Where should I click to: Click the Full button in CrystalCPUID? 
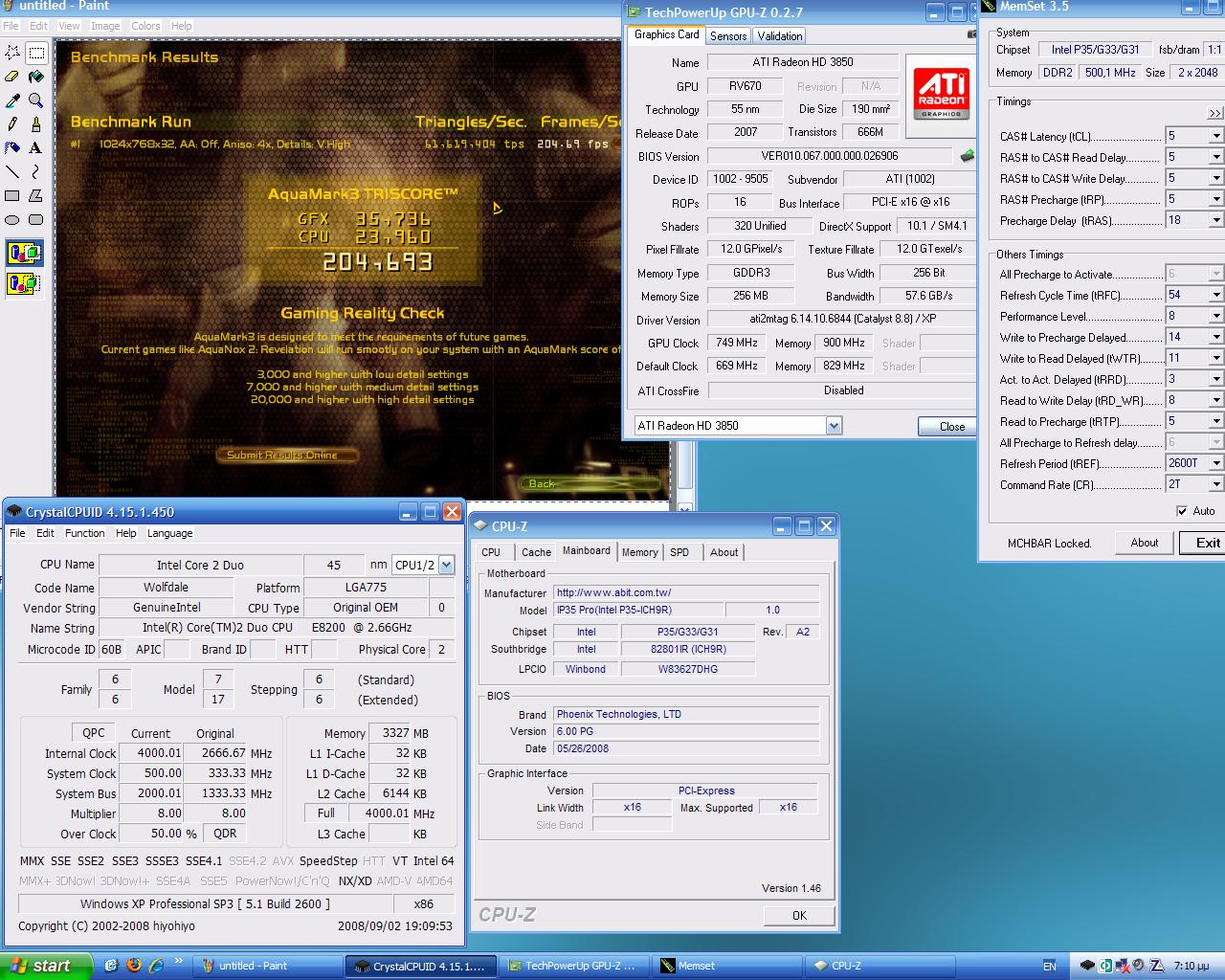coord(326,813)
